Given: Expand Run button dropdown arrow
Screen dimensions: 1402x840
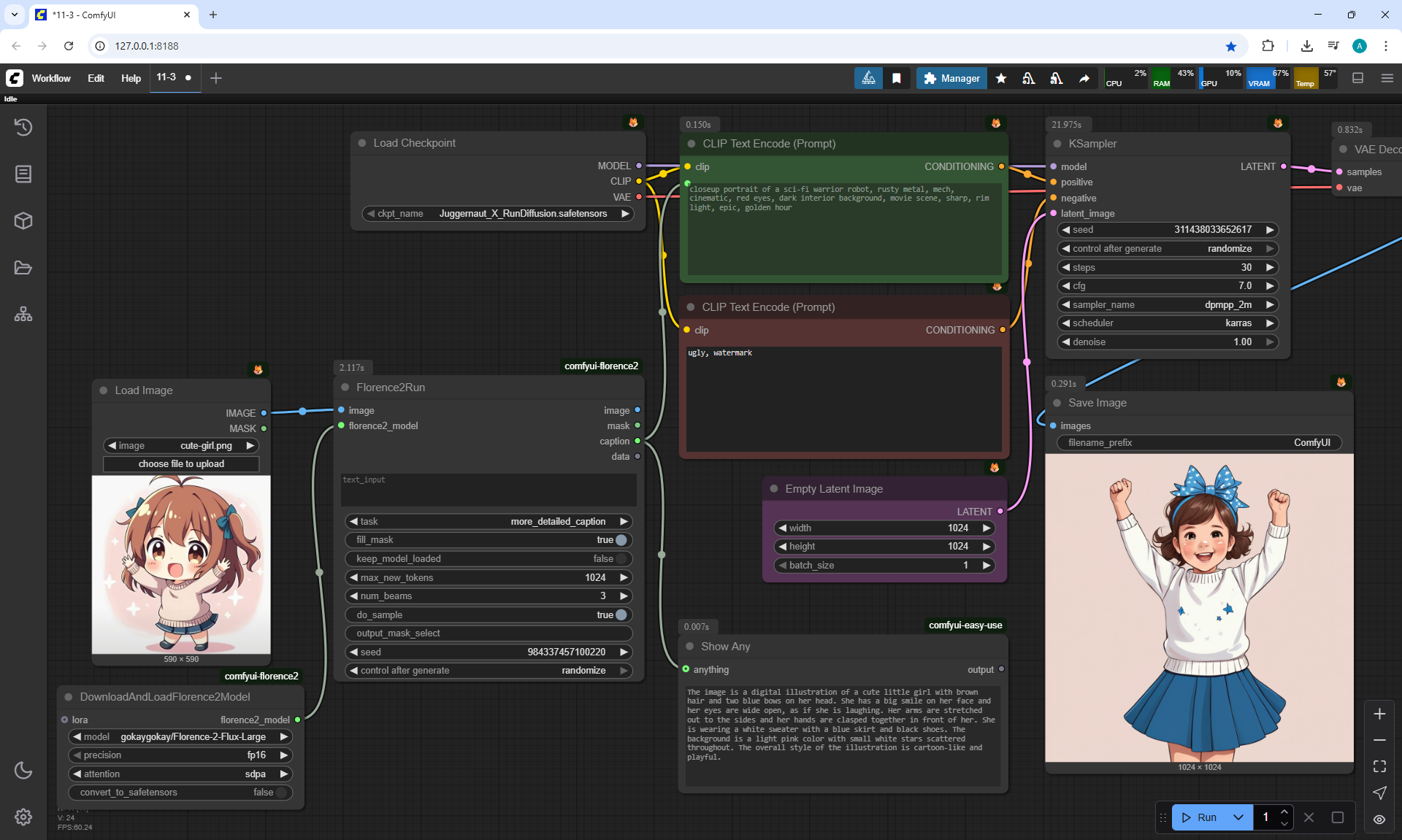Looking at the screenshot, I should click(x=1238, y=817).
